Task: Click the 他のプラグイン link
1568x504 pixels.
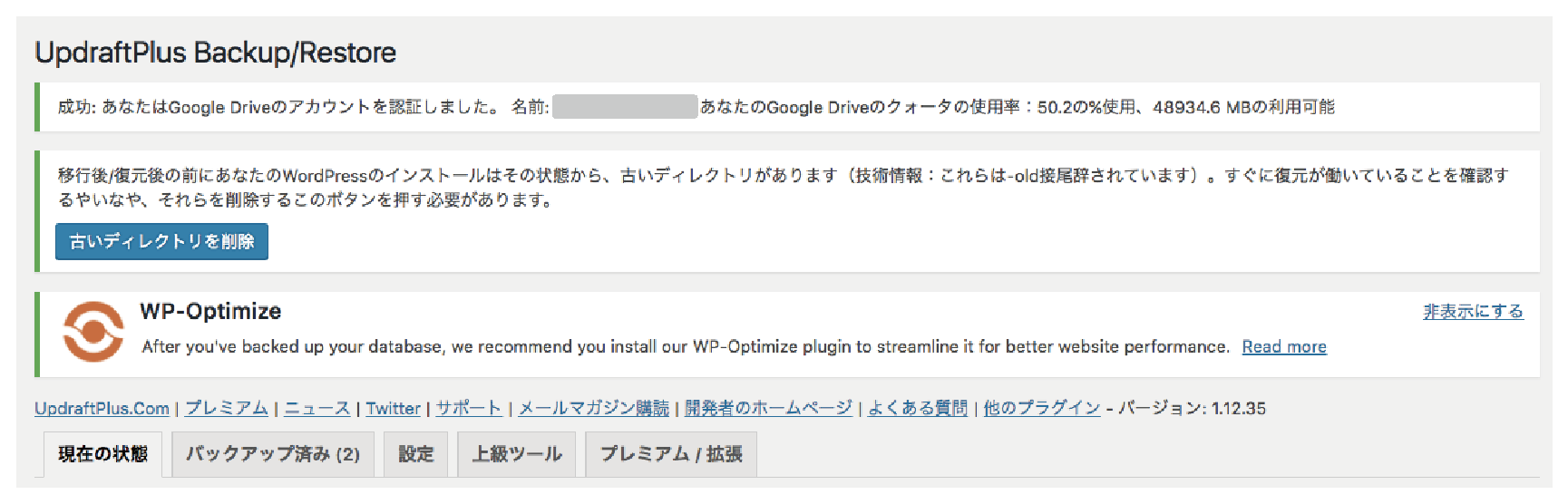Action: point(1042,408)
